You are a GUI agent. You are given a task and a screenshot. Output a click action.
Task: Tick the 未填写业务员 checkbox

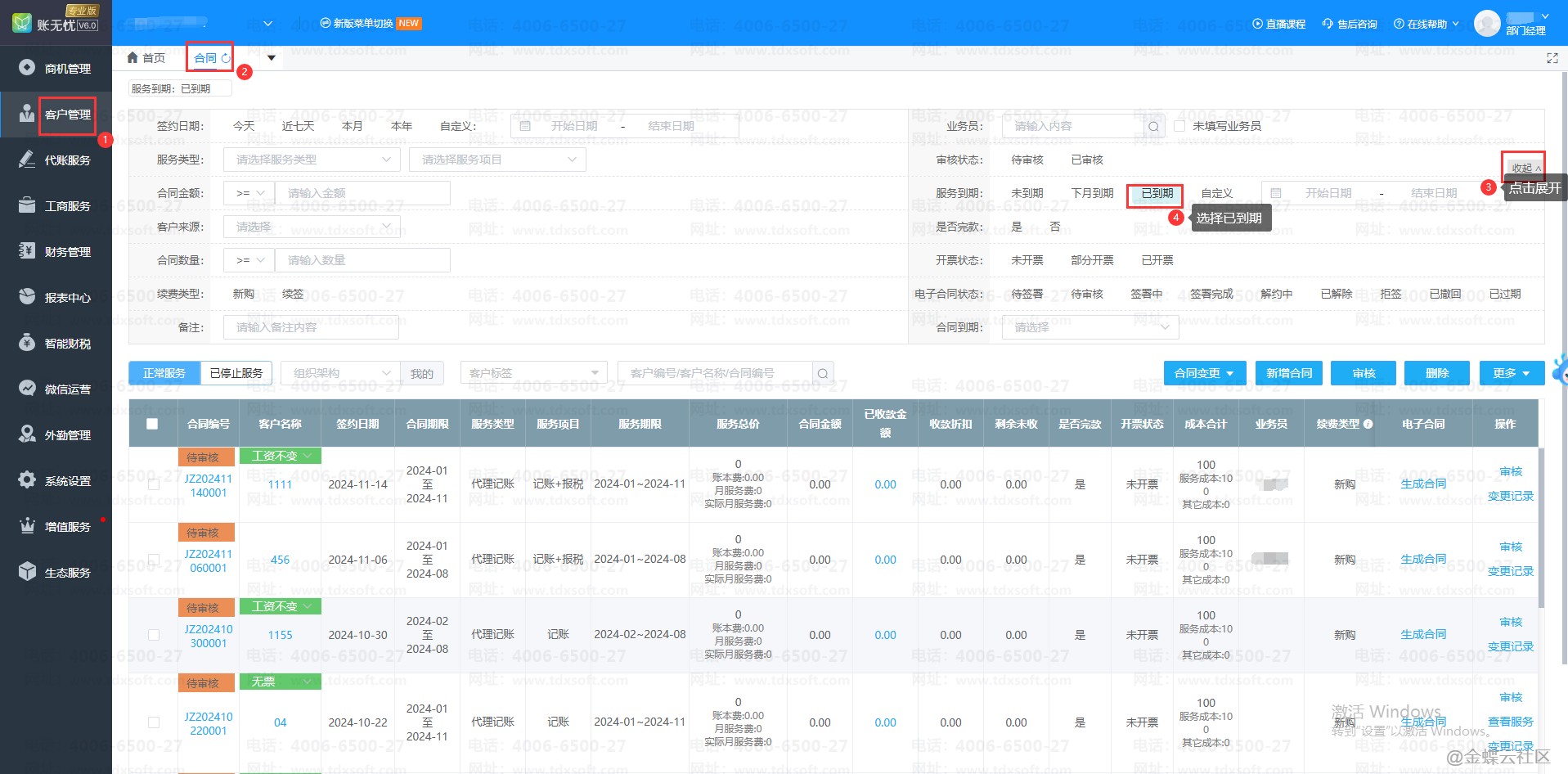click(x=1179, y=126)
